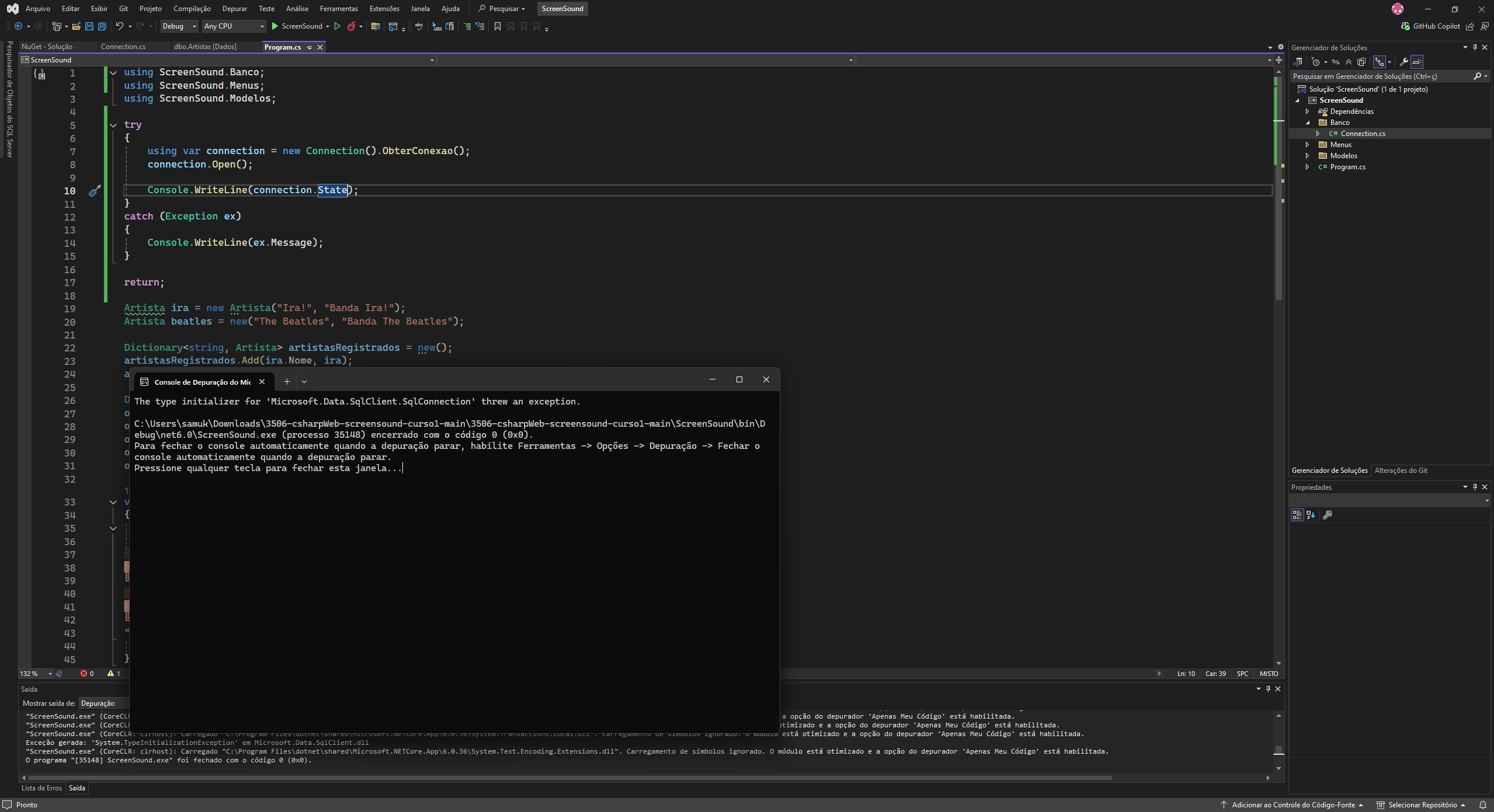Start debugging with the green ScreenSound play button

(297, 26)
